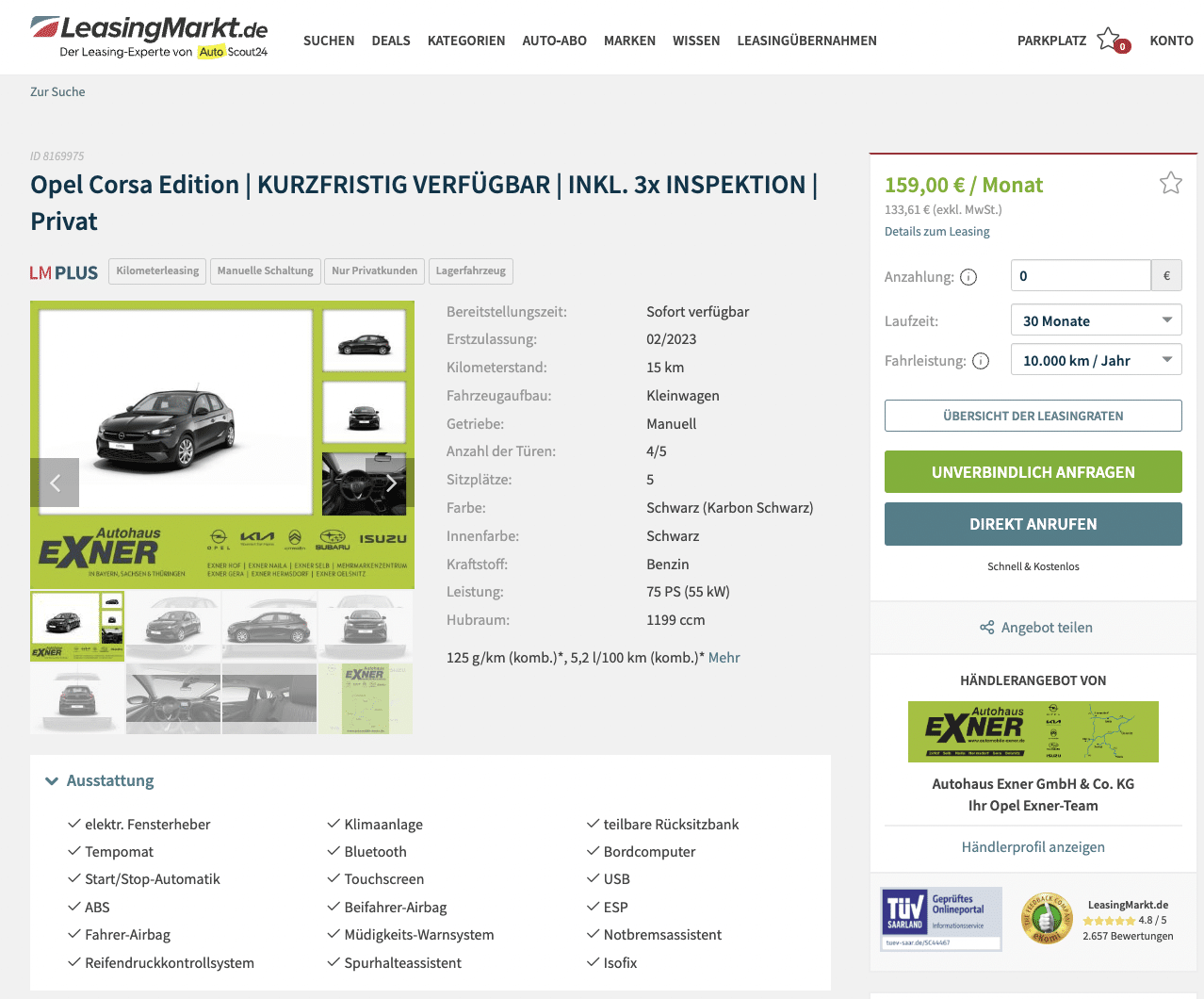Click the Tempomat equipment item
The width and height of the screenshot is (1204, 999).
110,852
